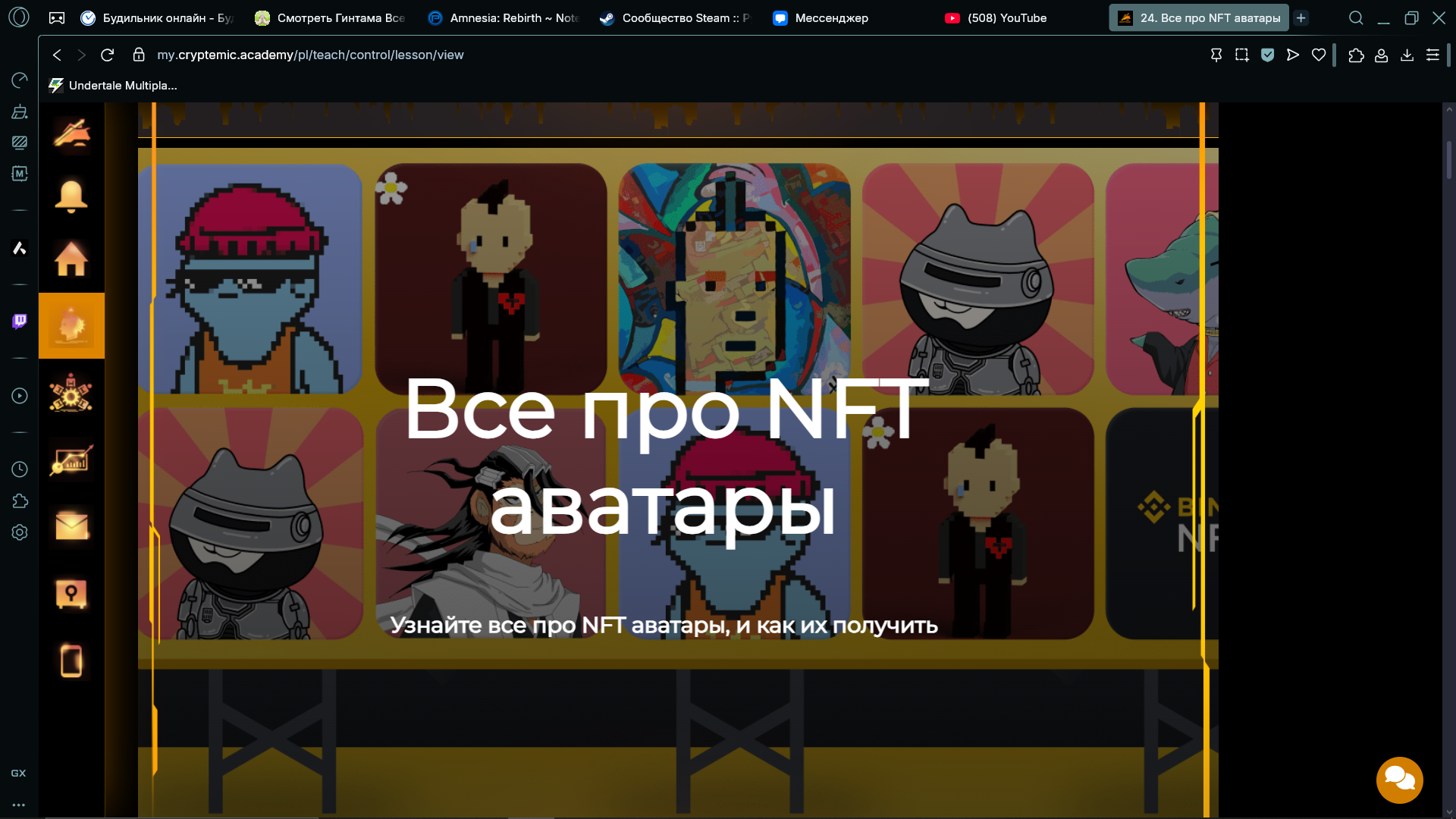Open the sidebar three-dots menu

point(19,805)
